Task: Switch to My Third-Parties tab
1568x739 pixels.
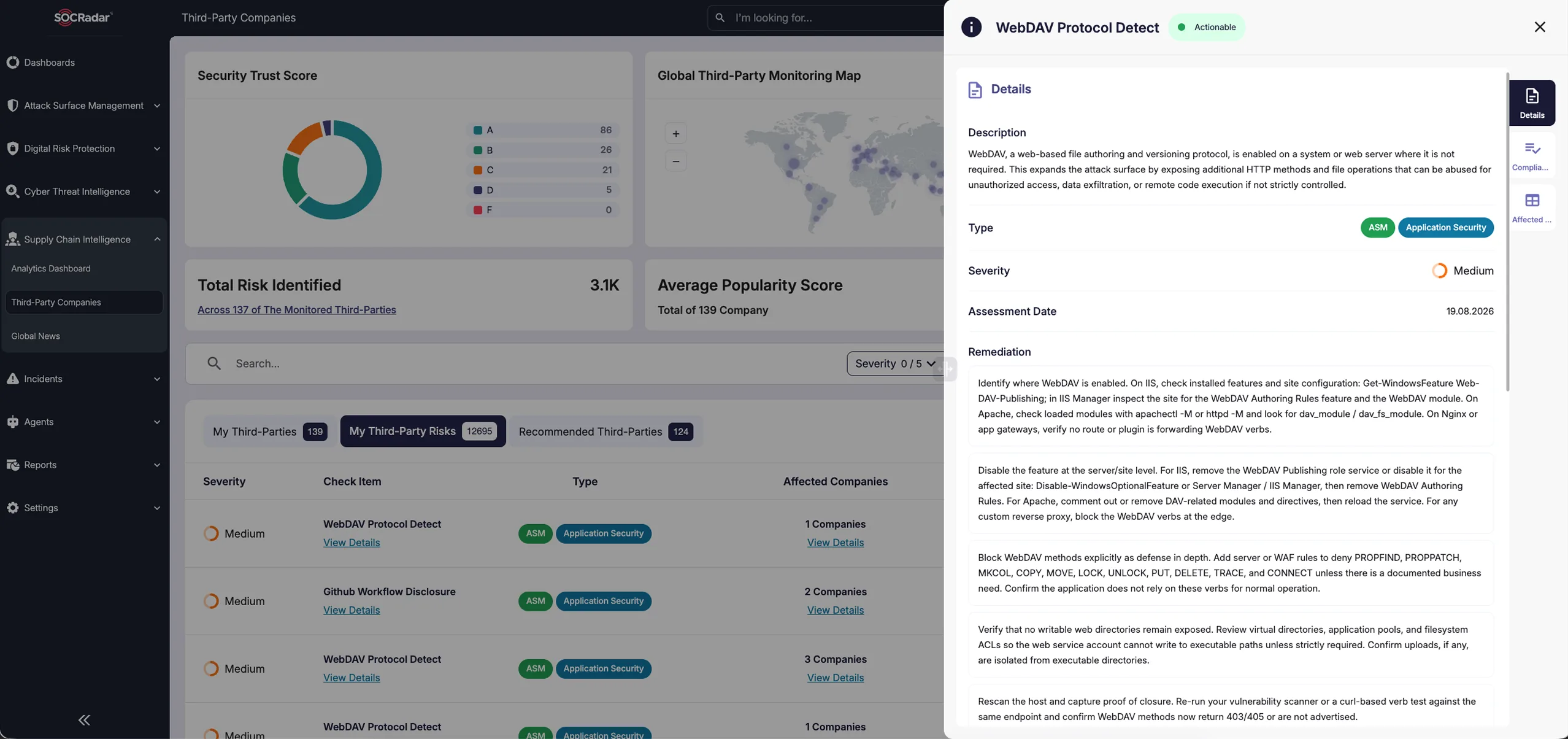Action: [269, 431]
